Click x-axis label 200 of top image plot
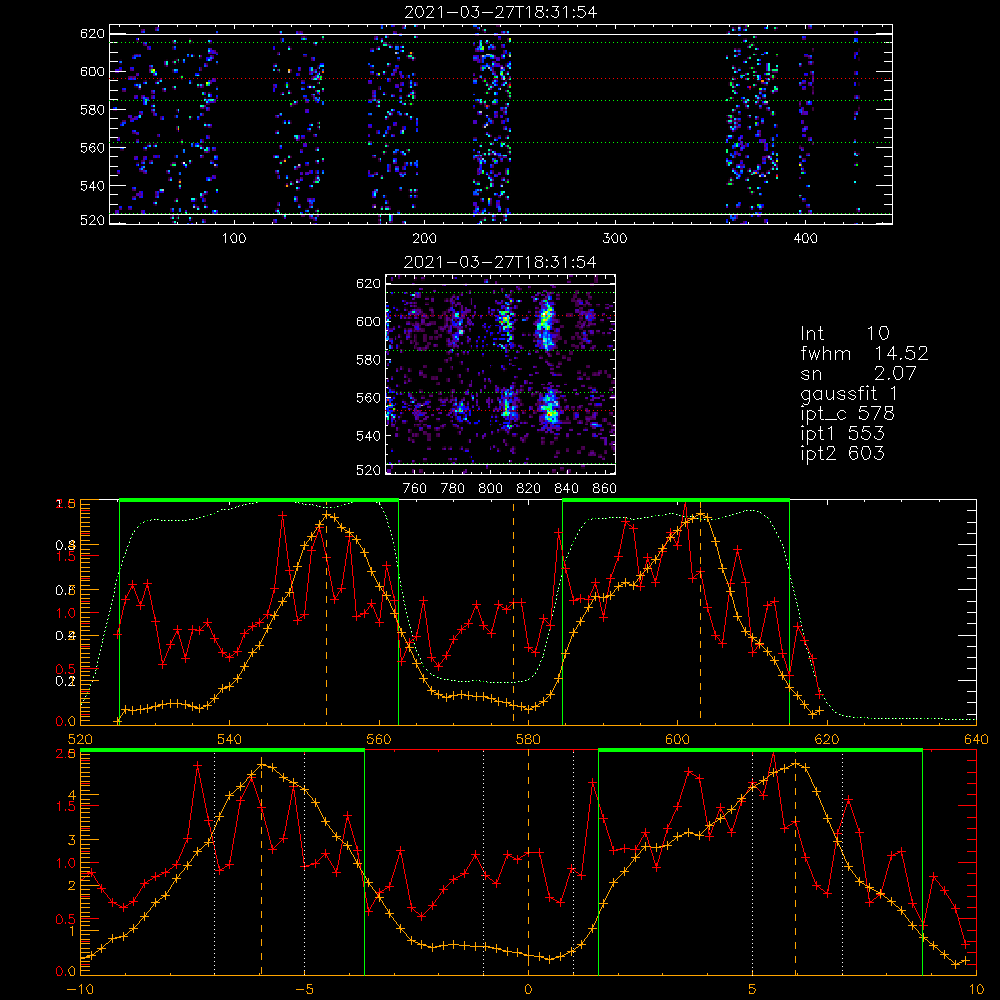 pos(424,239)
